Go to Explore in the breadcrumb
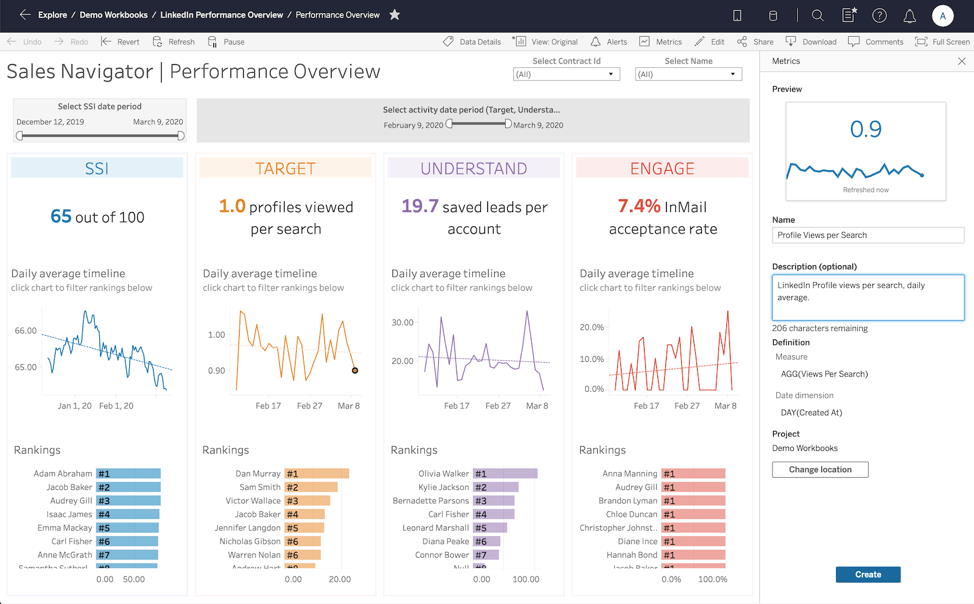Image resolution: width=974 pixels, height=604 pixels. (53, 15)
